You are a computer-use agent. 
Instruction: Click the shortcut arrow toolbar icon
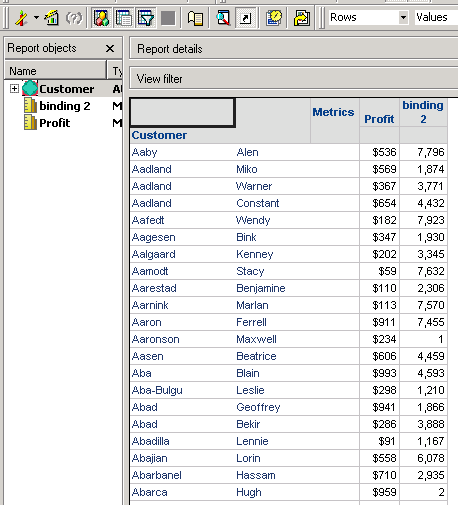point(245,18)
